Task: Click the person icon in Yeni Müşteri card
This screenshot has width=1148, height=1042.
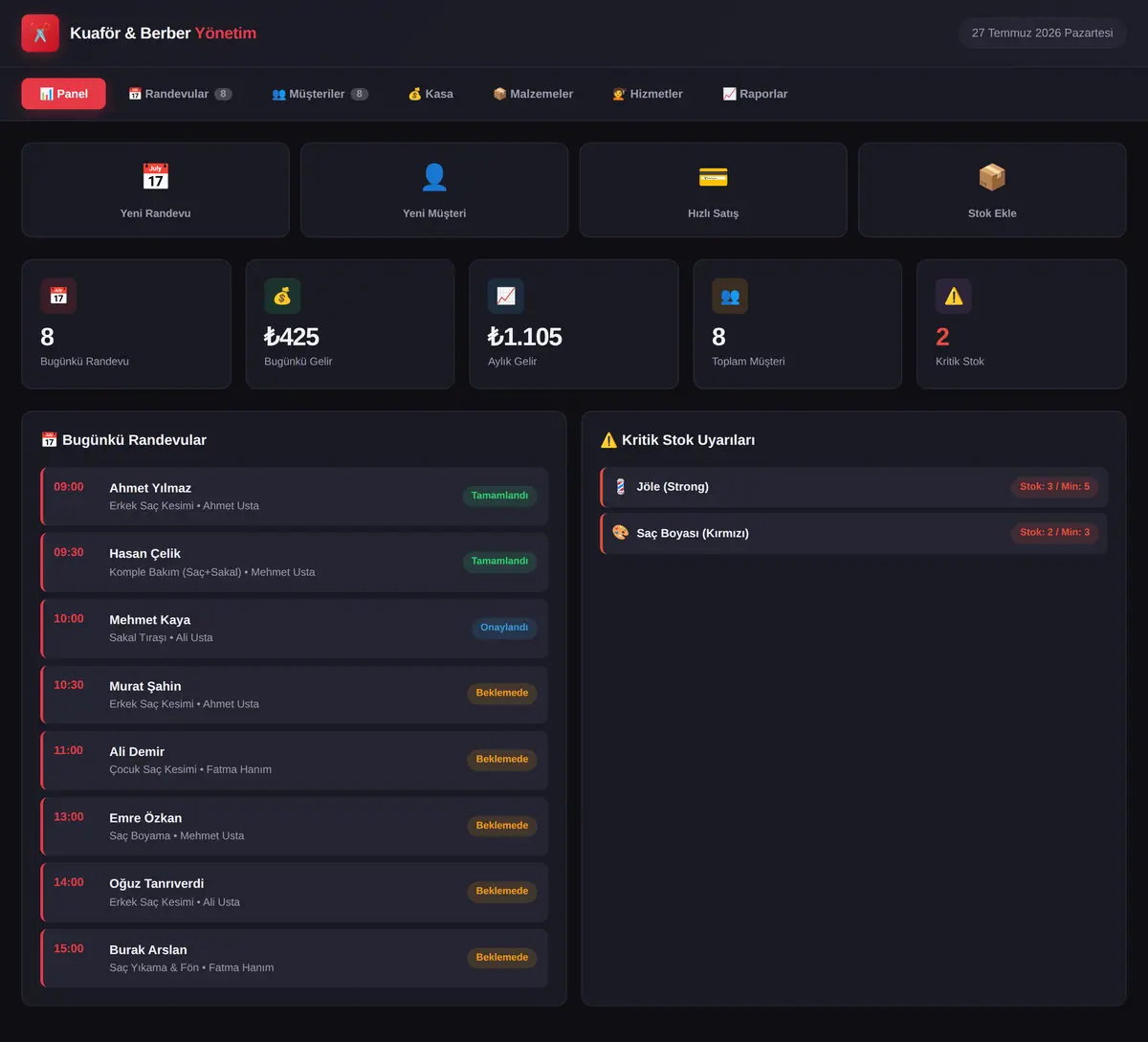Action: pyautogui.click(x=434, y=177)
